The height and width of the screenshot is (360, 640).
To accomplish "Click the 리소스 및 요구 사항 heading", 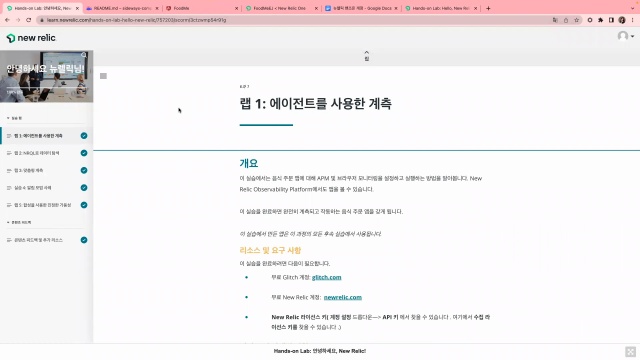I will (270, 250).
